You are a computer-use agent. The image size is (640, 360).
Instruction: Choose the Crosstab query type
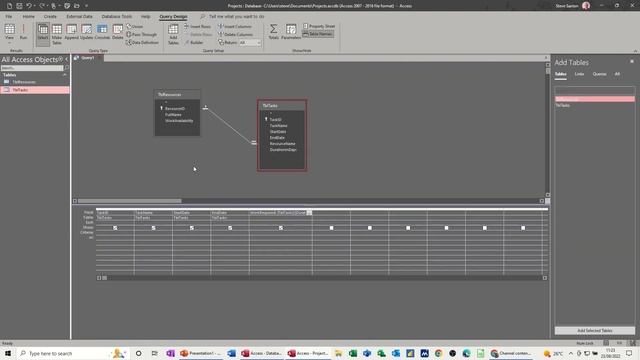(x=102, y=32)
